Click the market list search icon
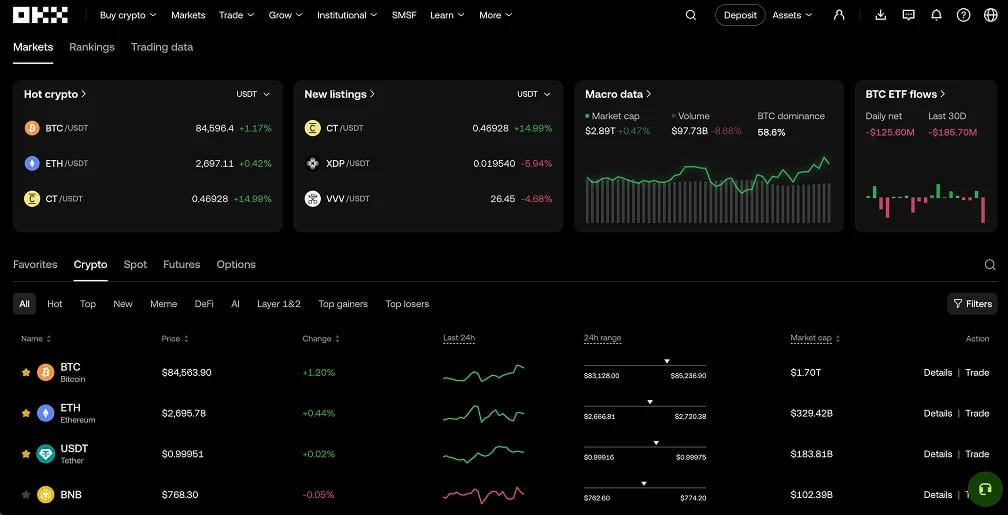Viewport: 1008px width, 515px height. click(990, 264)
